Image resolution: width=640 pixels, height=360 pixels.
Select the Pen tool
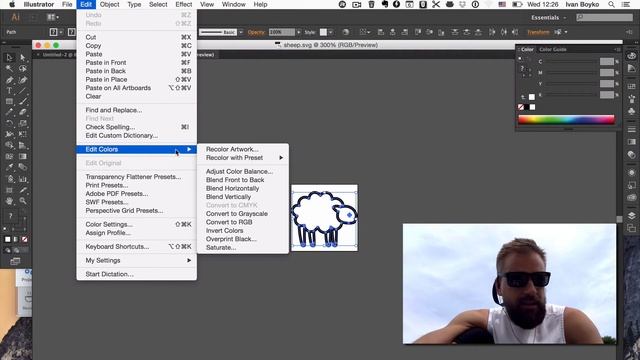coord(9,80)
